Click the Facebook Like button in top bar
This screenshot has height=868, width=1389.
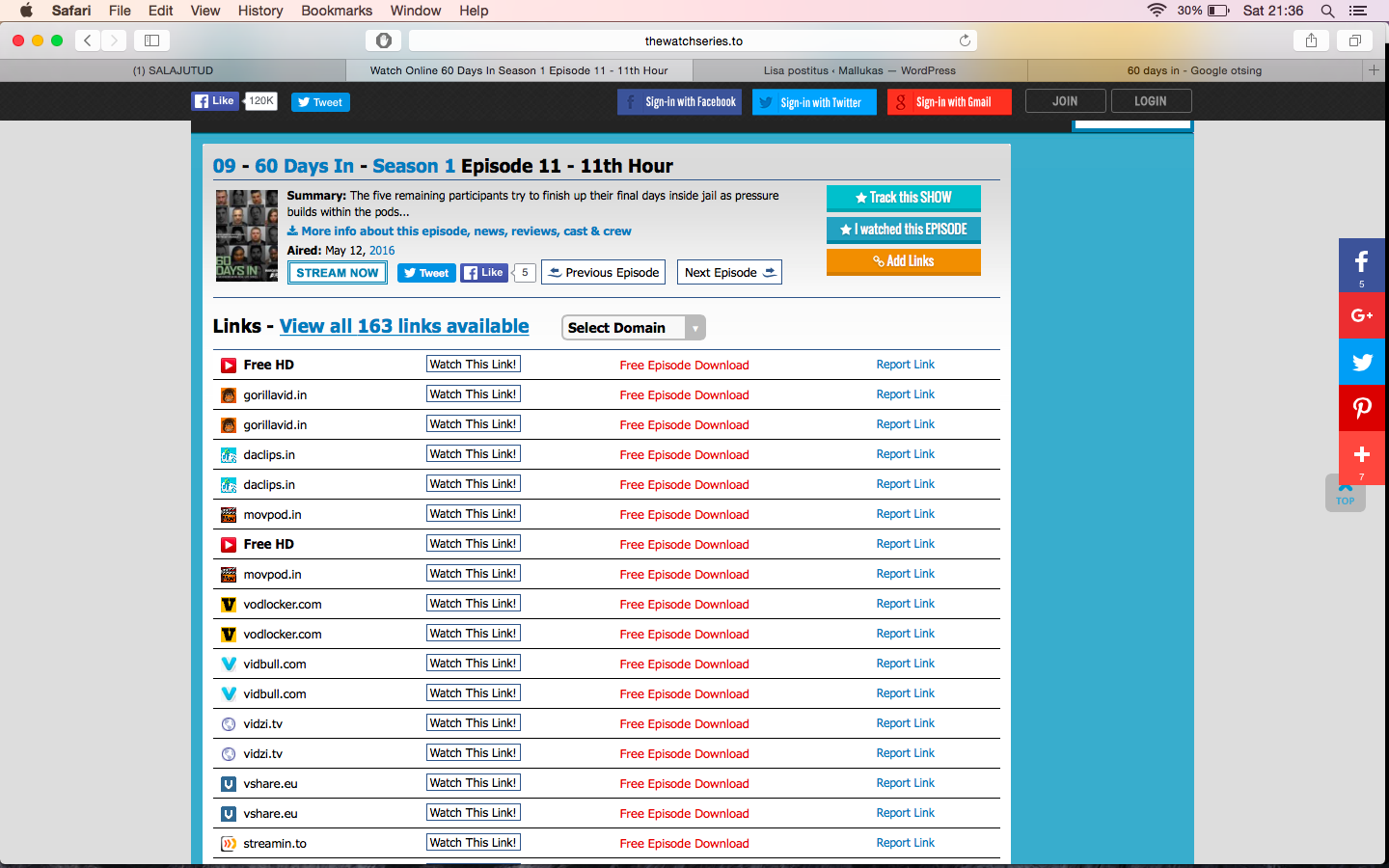point(215,101)
